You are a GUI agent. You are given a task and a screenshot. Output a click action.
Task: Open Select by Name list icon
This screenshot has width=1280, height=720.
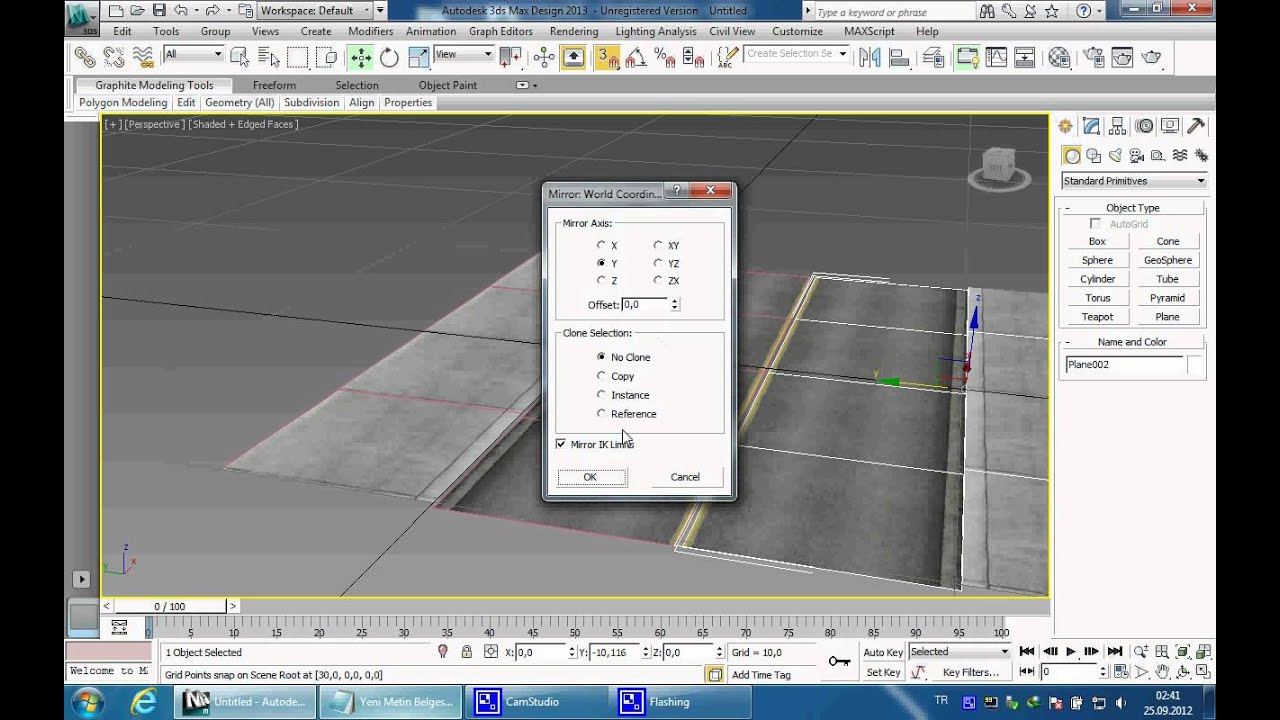(268, 57)
